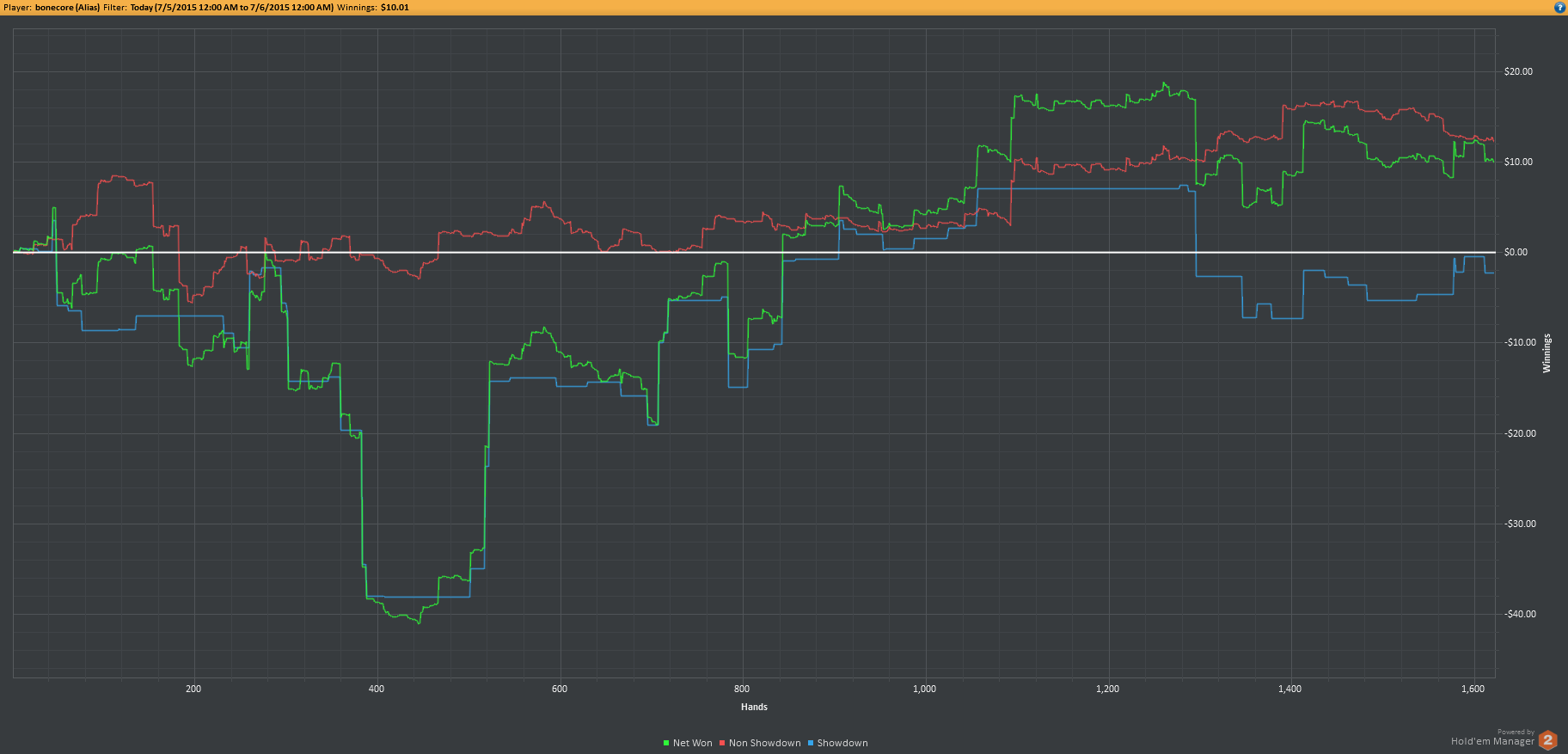The width and height of the screenshot is (1568, 754).
Task: Toggle the Showdown legend label
Action: [x=842, y=743]
